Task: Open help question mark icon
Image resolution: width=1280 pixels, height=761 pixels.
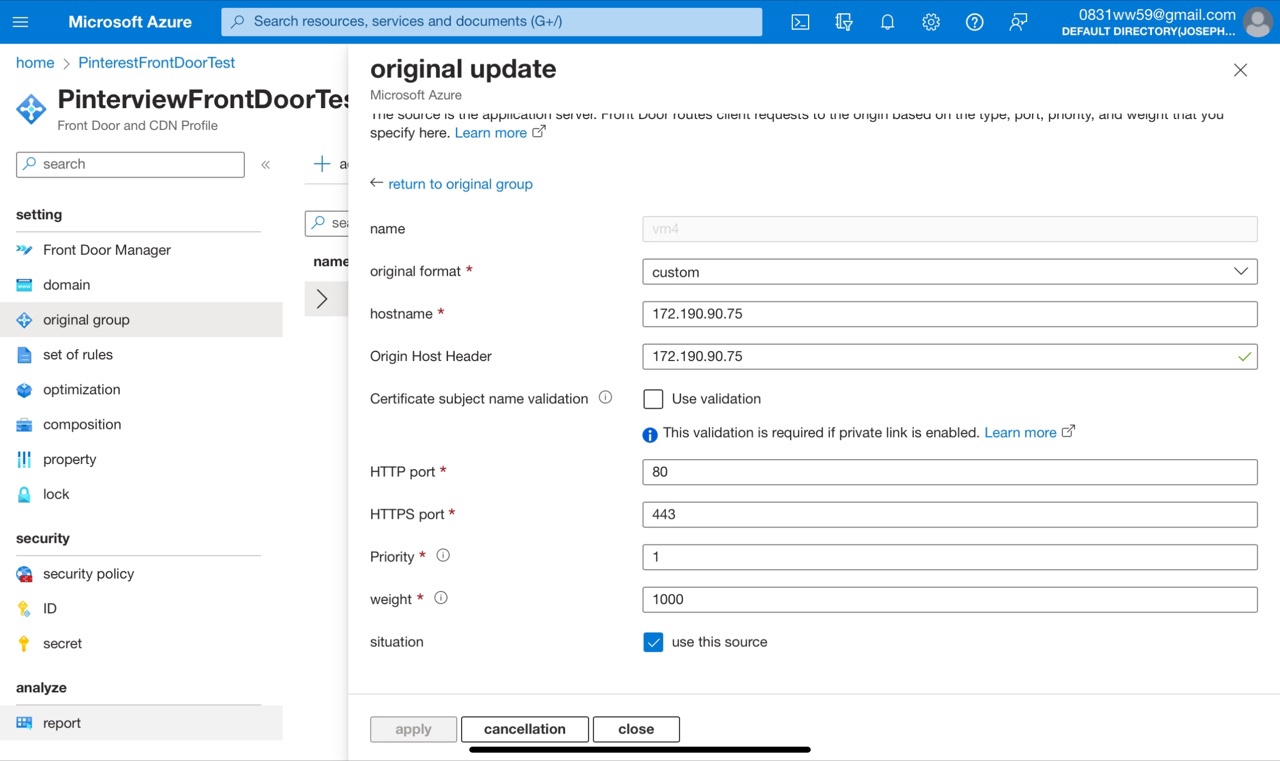Action: coord(974,22)
